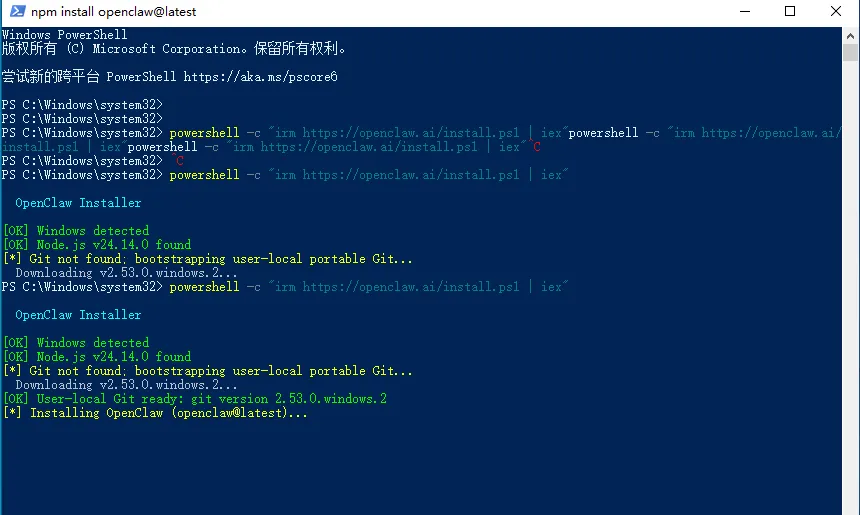Click the second OpenClaw Installer heading
The image size is (860, 515).
[x=78, y=315]
